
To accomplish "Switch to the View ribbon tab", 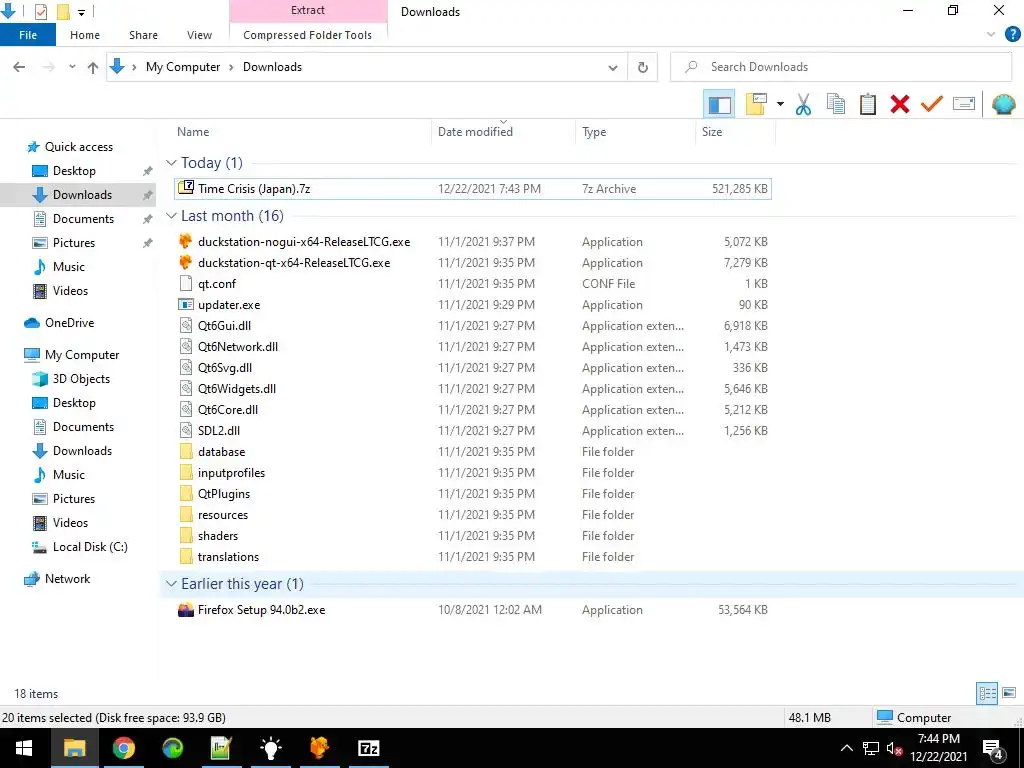I will click(199, 35).
